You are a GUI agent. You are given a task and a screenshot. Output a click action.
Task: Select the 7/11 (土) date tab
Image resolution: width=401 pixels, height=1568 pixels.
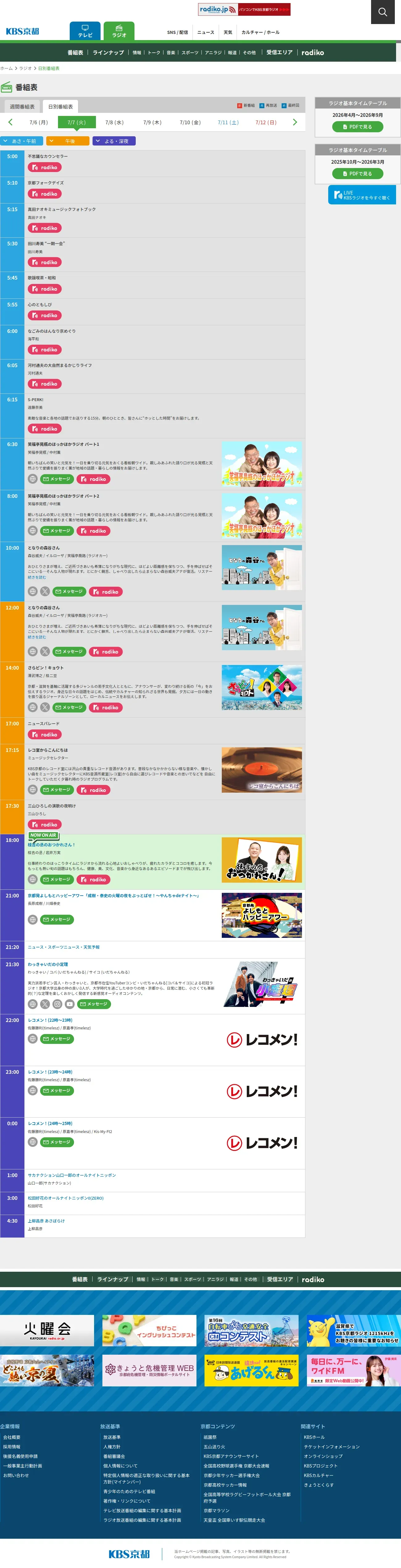228,122
